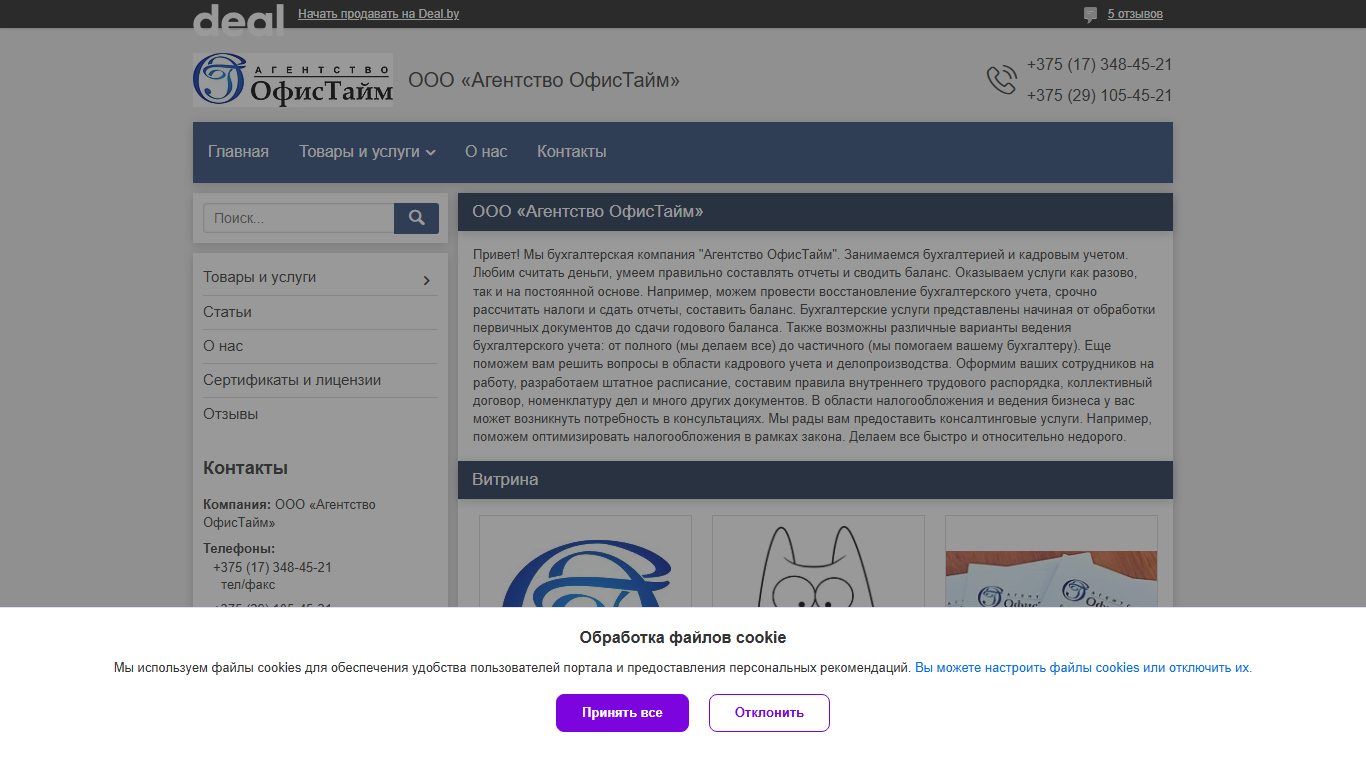Go to Главная in navigation bar
This screenshot has width=1366, height=768.
tap(238, 152)
